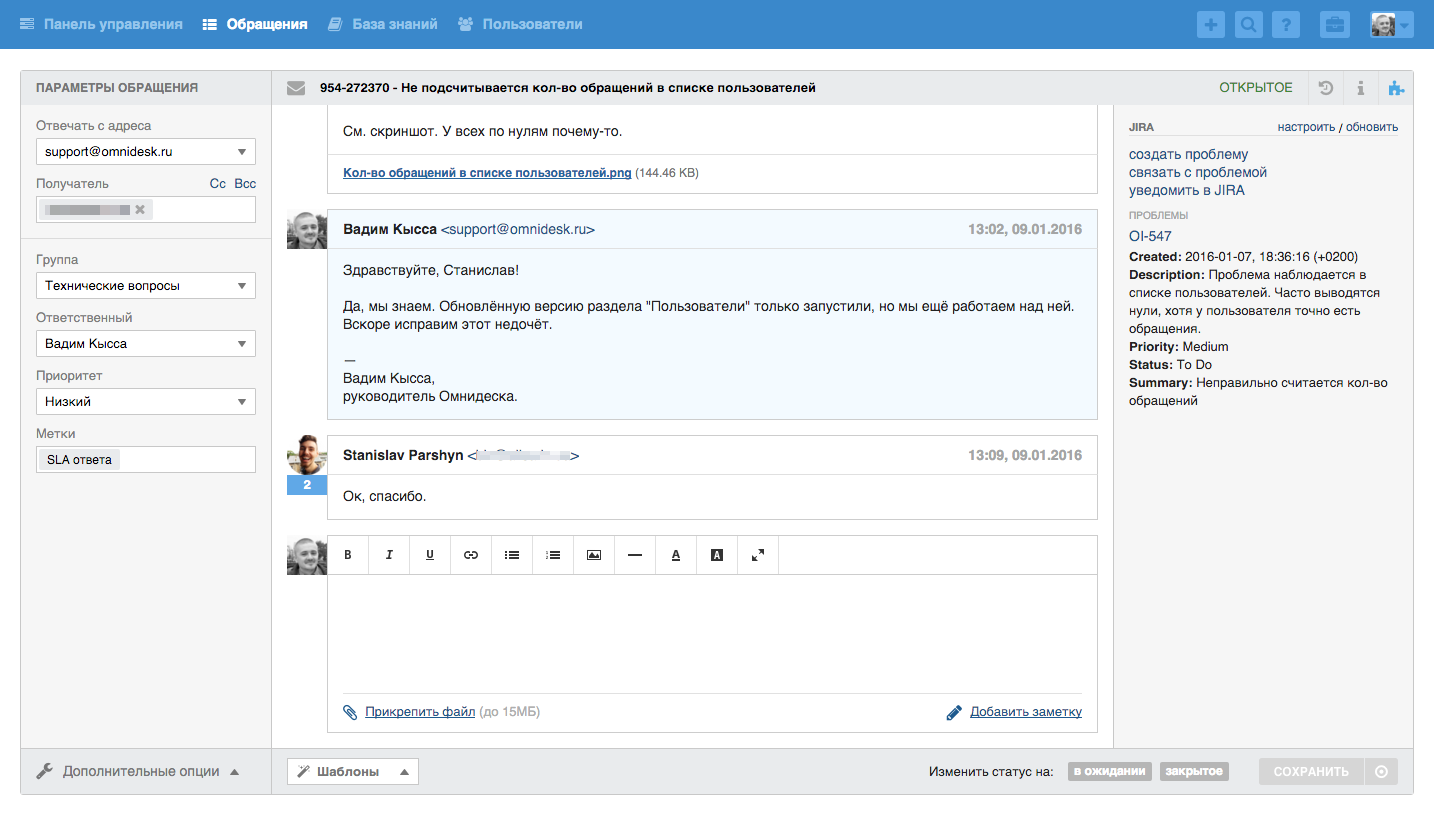This screenshot has height=815, width=1434.
Task: Open help question mark icon
Action: 1286,25
